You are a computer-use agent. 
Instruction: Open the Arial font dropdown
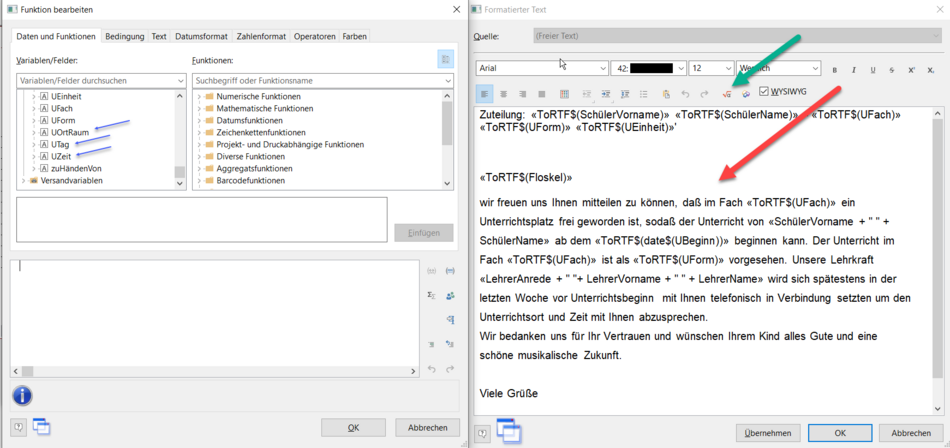[541, 68]
